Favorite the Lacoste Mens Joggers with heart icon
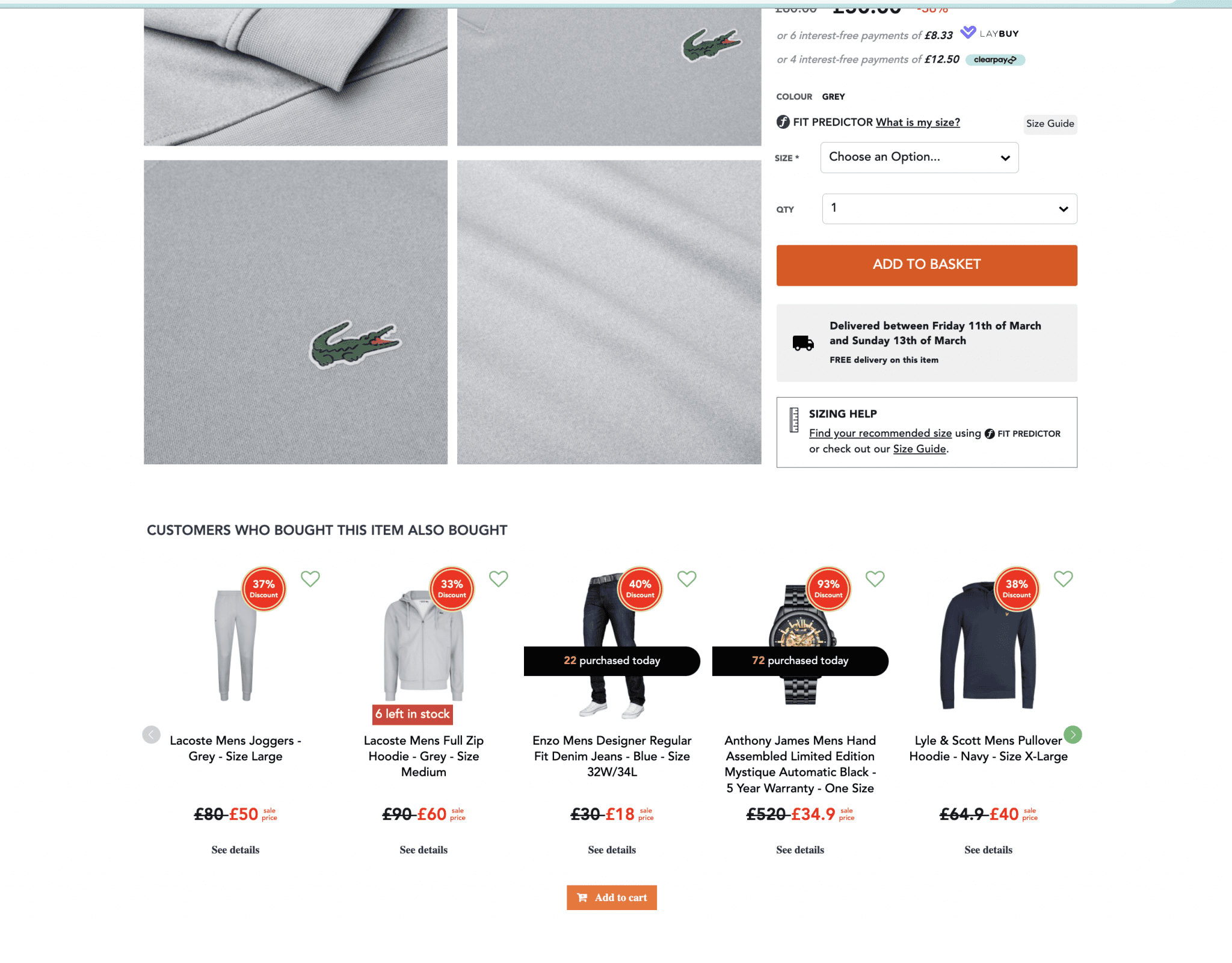Screen dimensions: 1232x963 tap(310, 579)
